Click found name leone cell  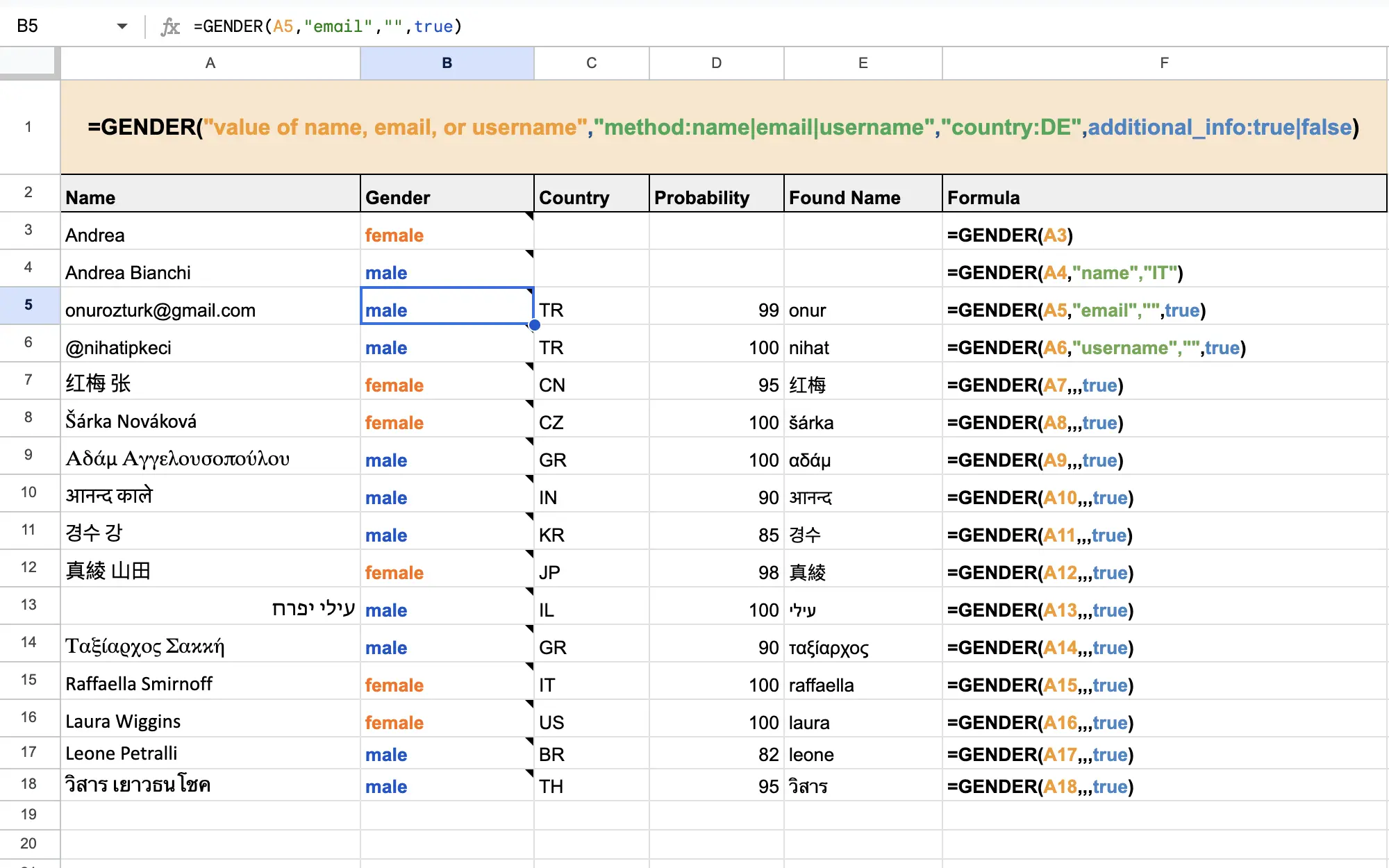point(863,753)
